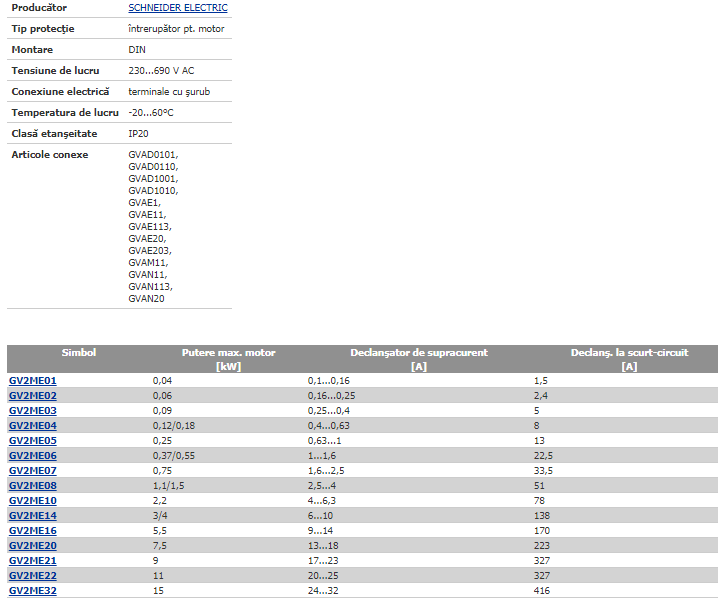The image size is (718, 598).
Task: Select the related article GVAE1
Action: point(145,203)
